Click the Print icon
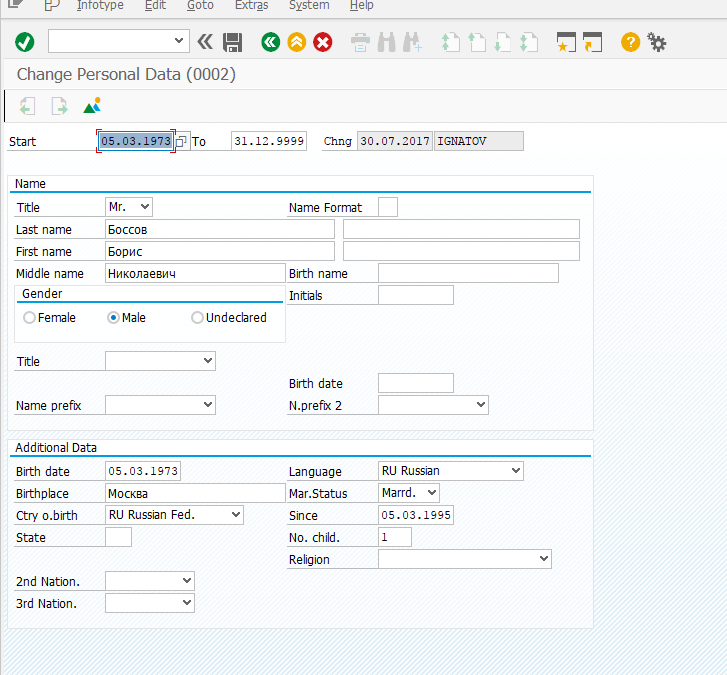 click(x=360, y=42)
